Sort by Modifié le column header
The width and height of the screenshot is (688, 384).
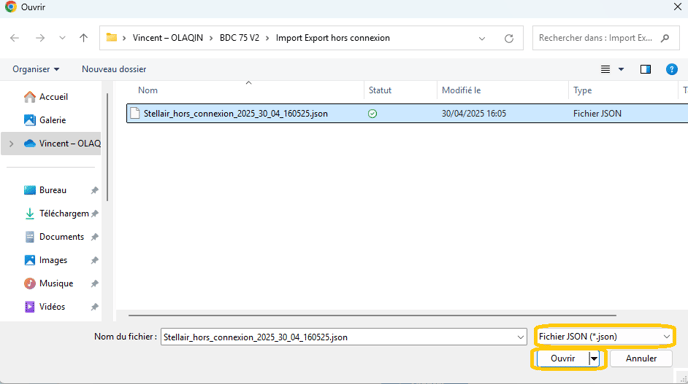click(461, 90)
